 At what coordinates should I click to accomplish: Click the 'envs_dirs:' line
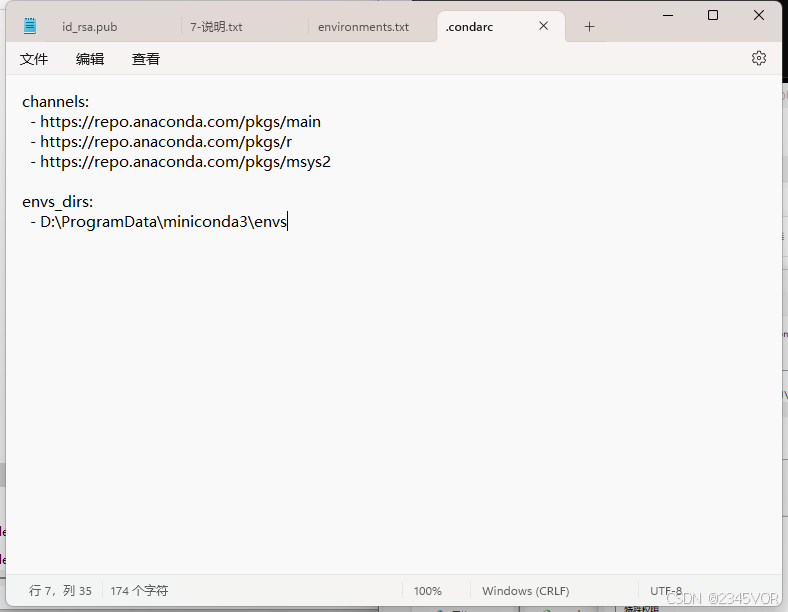click(57, 202)
